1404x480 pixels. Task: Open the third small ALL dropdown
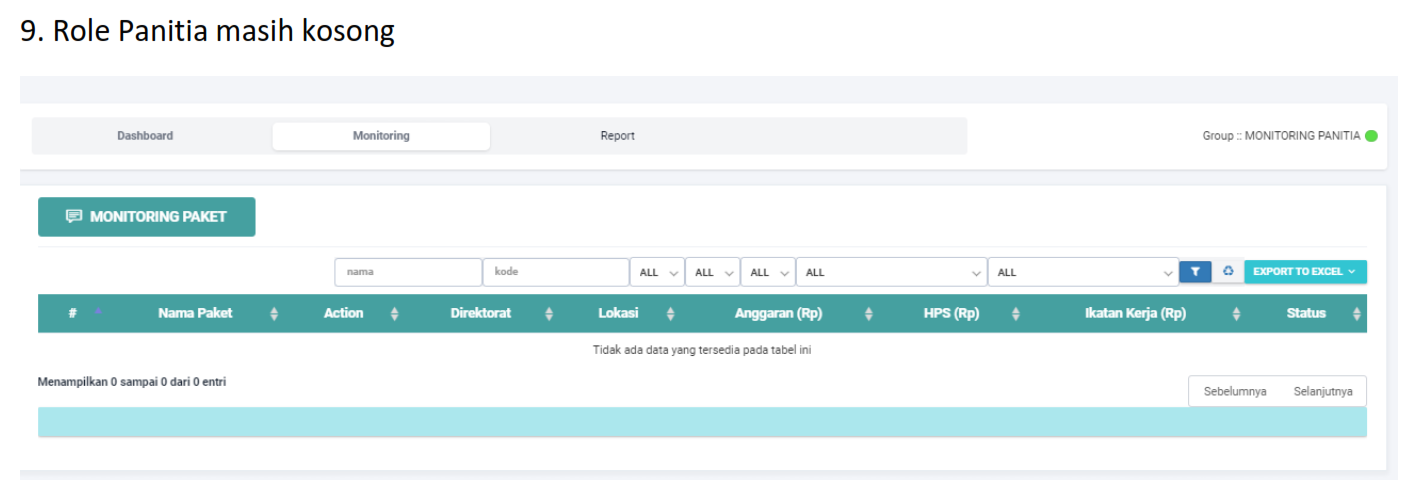[768, 272]
